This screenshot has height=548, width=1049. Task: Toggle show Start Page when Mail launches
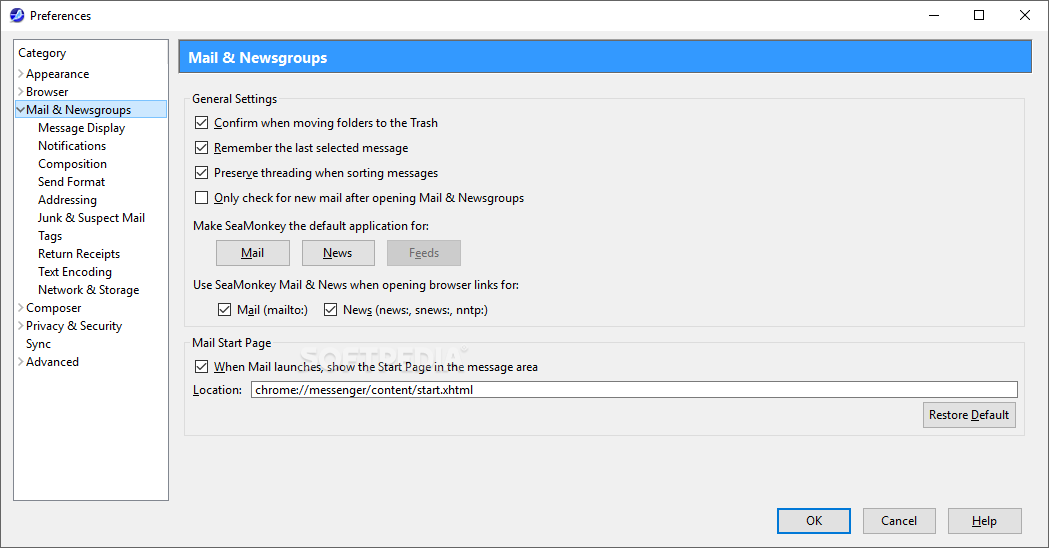click(201, 367)
